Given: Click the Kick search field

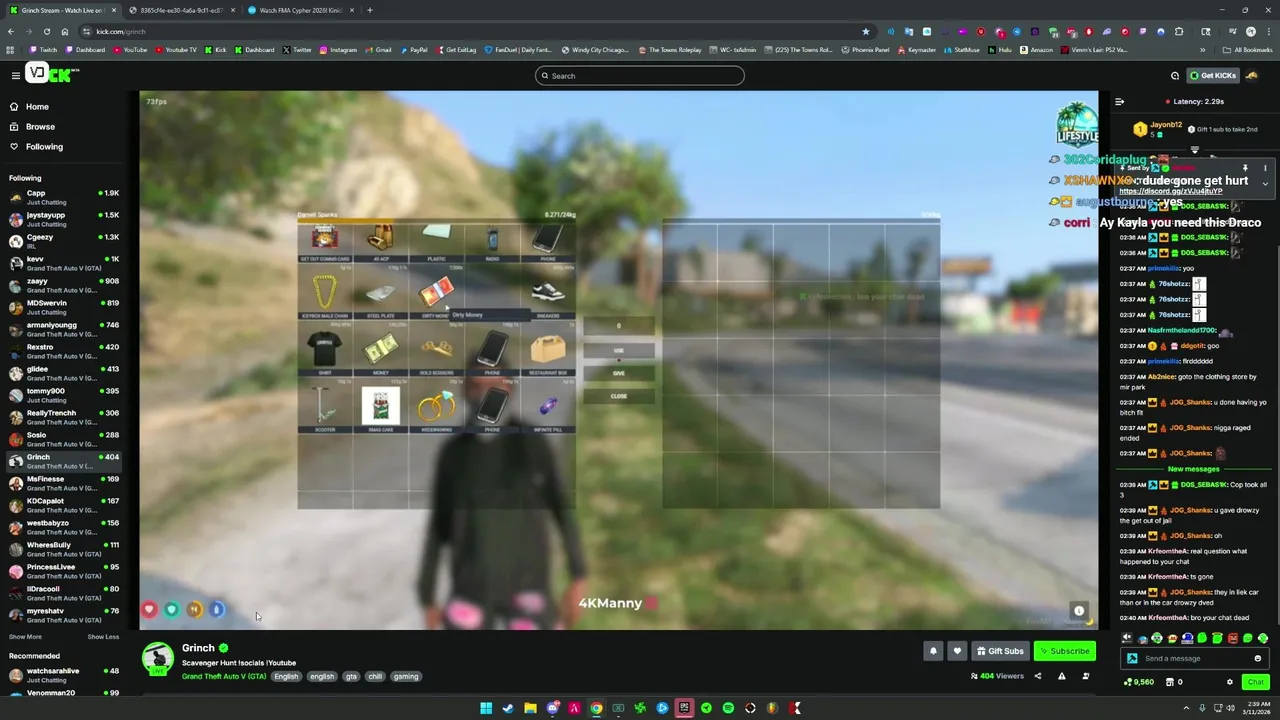Looking at the screenshot, I should click(640, 76).
